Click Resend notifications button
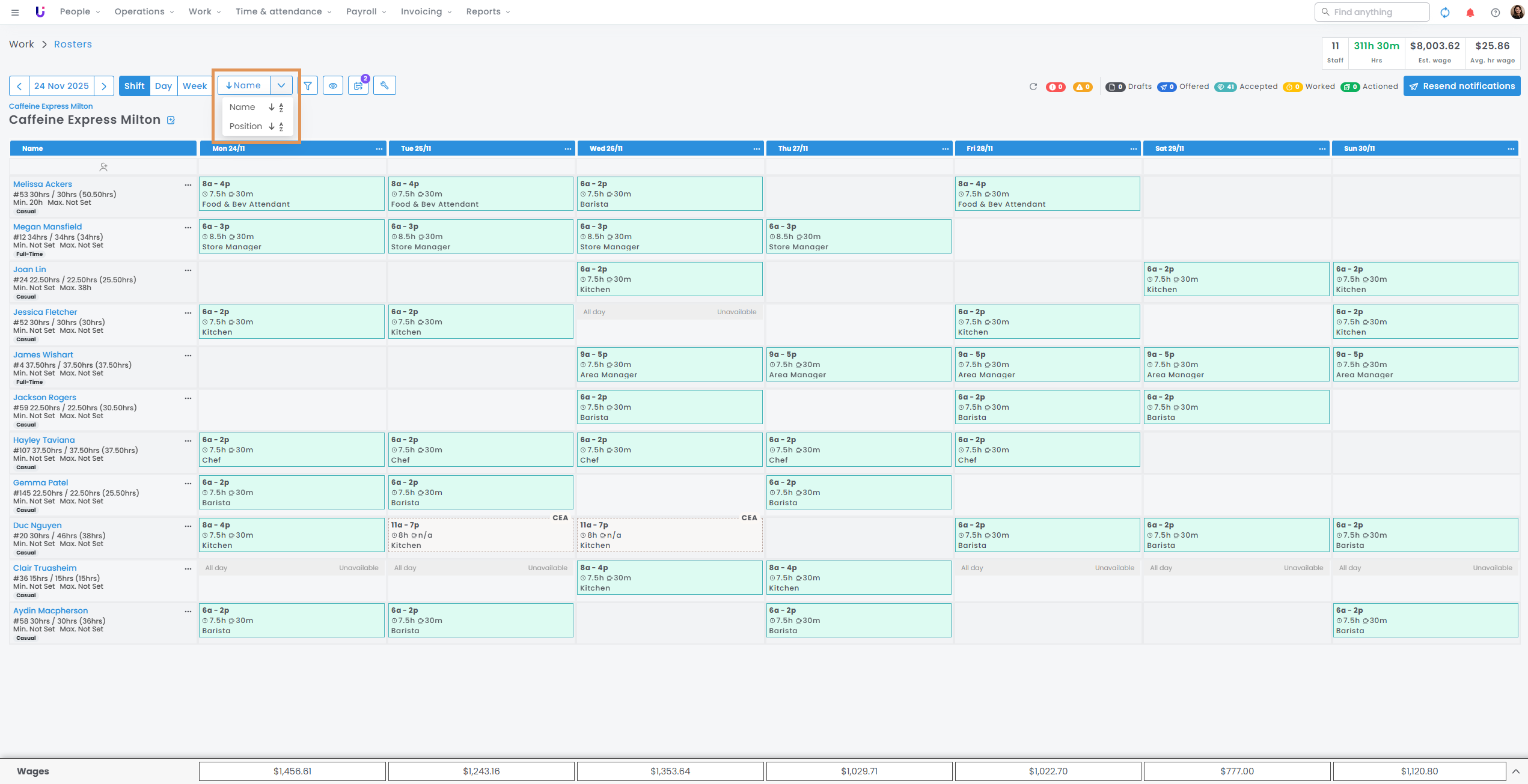Image resolution: width=1528 pixels, height=784 pixels. (1462, 86)
